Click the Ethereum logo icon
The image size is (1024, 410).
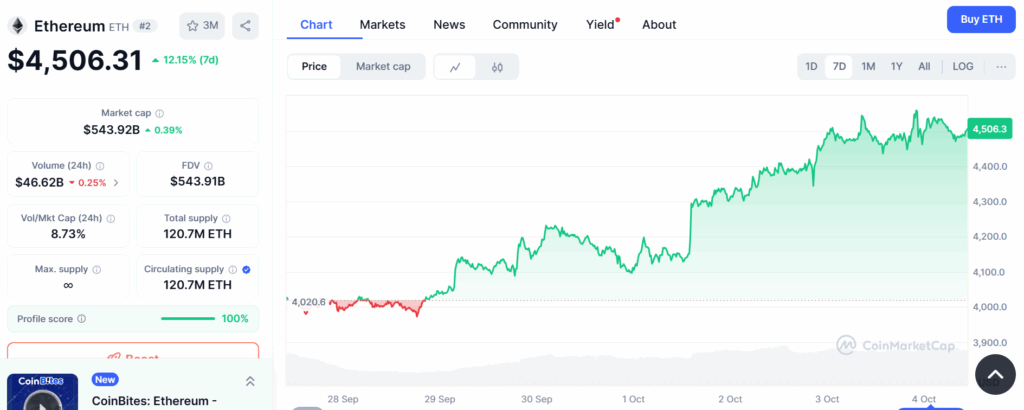[x=18, y=26]
